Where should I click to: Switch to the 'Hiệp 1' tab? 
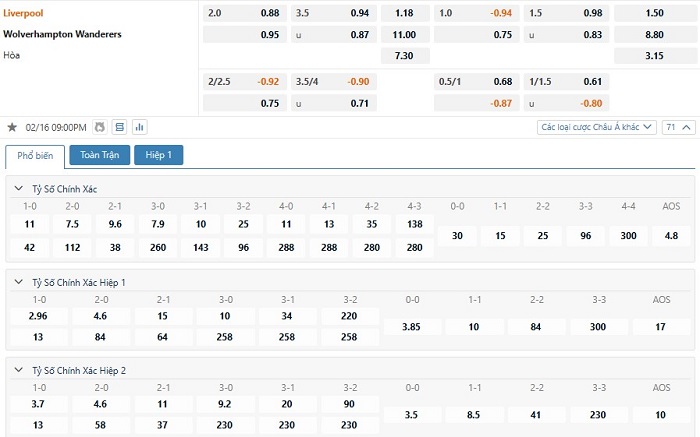tap(158, 155)
